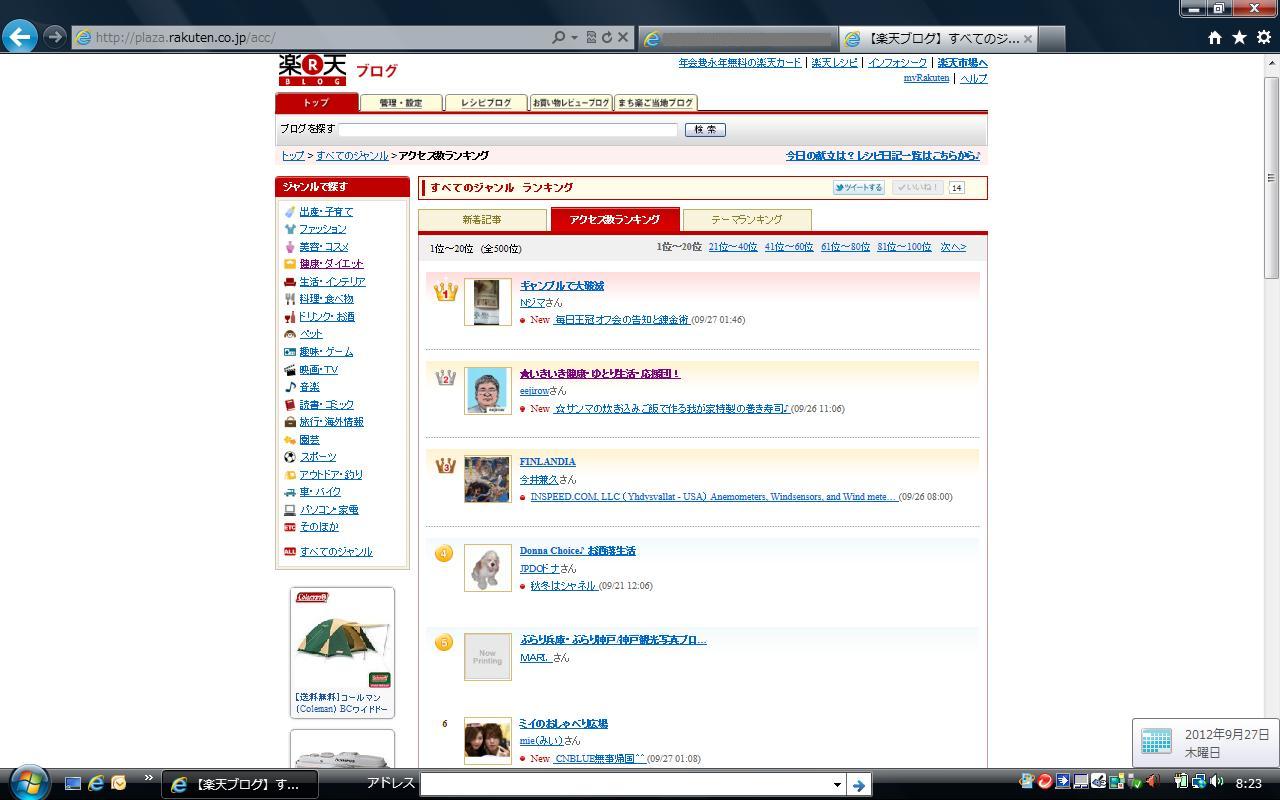Click the refresh icon in address bar

click(x=606, y=37)
